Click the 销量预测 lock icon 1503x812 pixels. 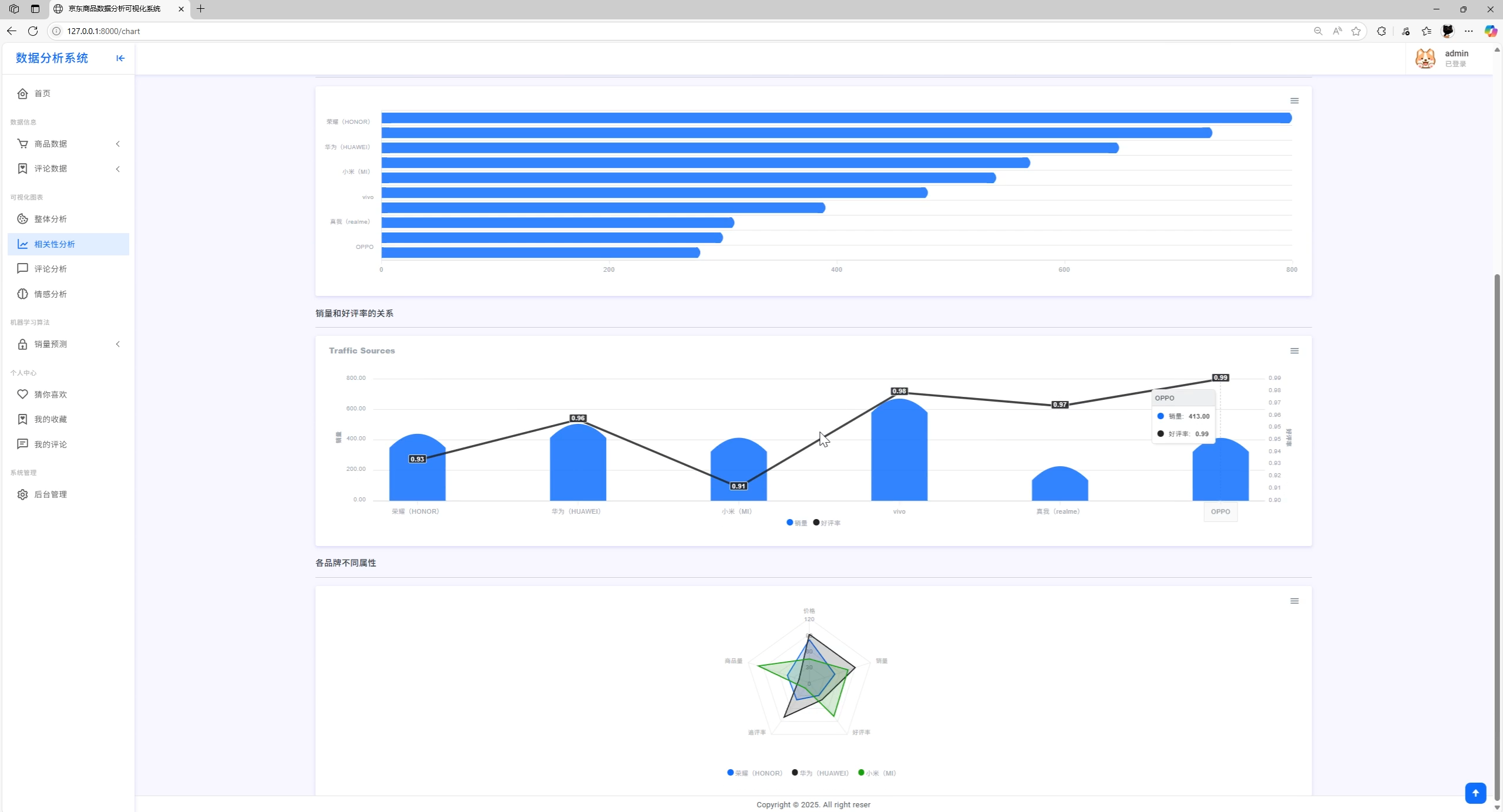[x=22, y=344]
